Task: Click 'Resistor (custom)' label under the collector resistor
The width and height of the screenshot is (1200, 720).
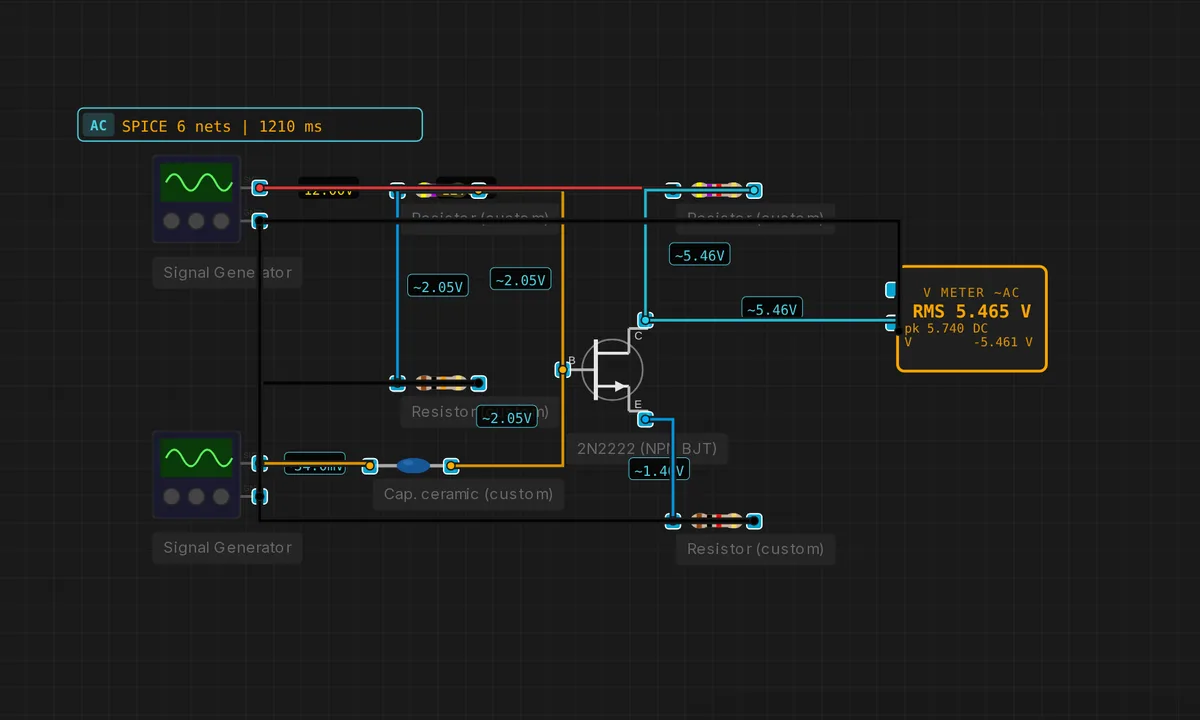Action: [x=755, y=217]
